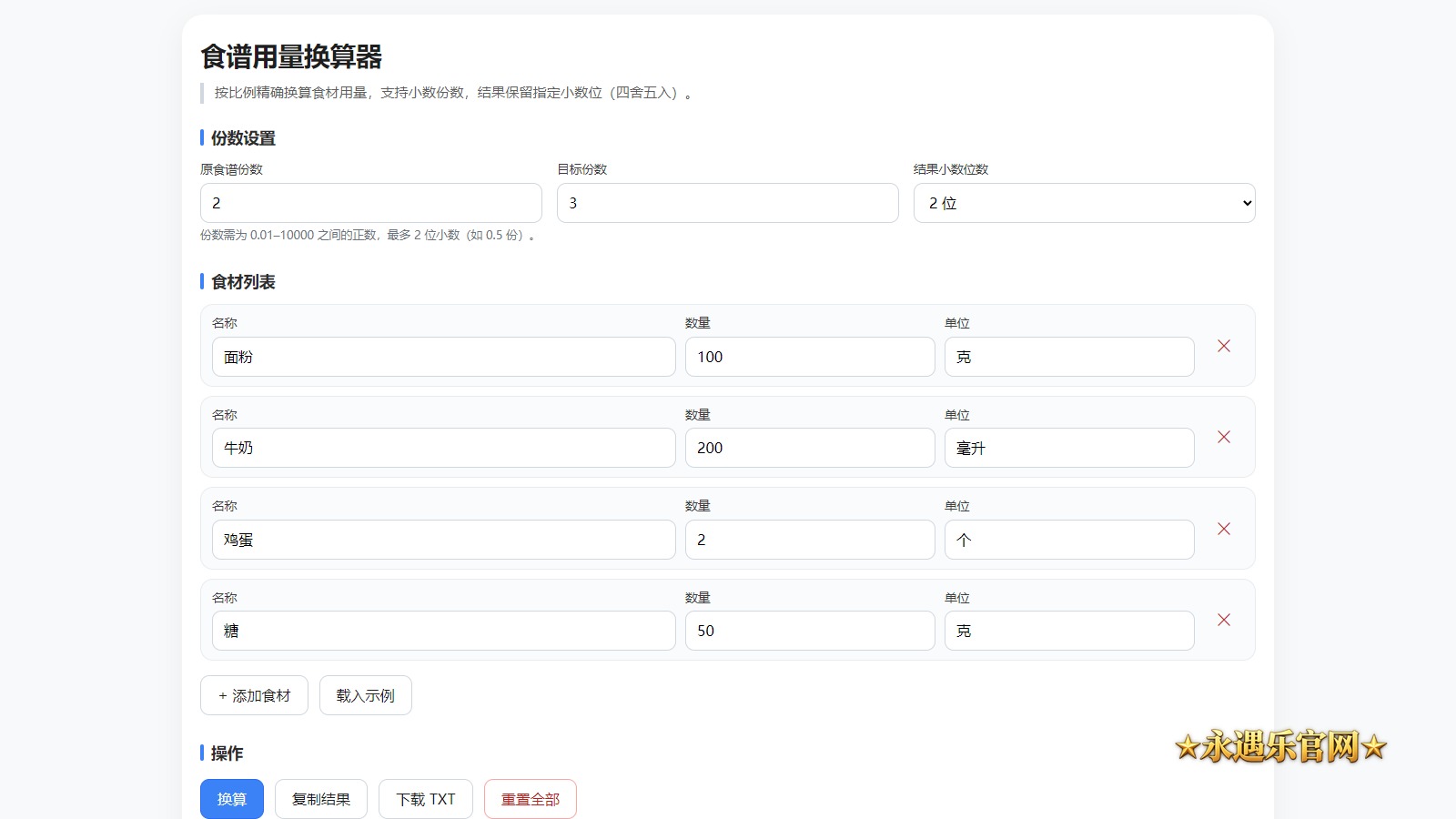Edit the 鸡蛋 quantity field
The width and height of the screenshot is (1456, 819).
[x=810, y=540]
